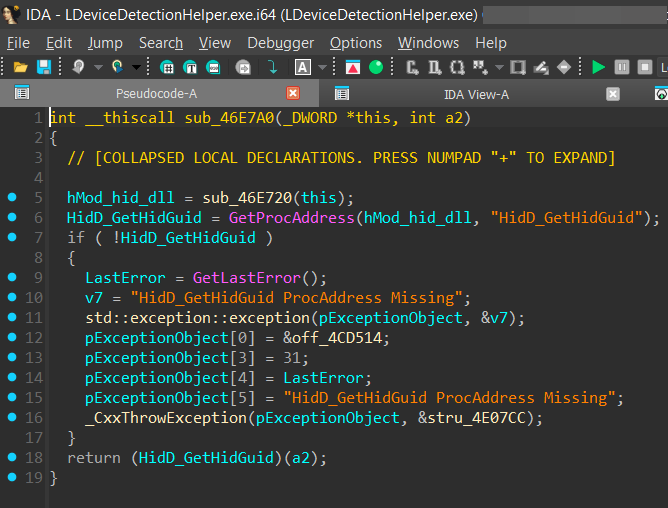Toggle breakpoint dot on line 9
The image size is (668, 508).
coord(12,277)
